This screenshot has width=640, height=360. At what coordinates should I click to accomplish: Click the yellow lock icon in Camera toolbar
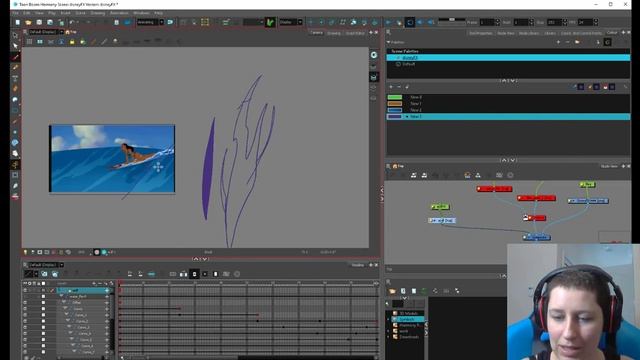(72, 42)
